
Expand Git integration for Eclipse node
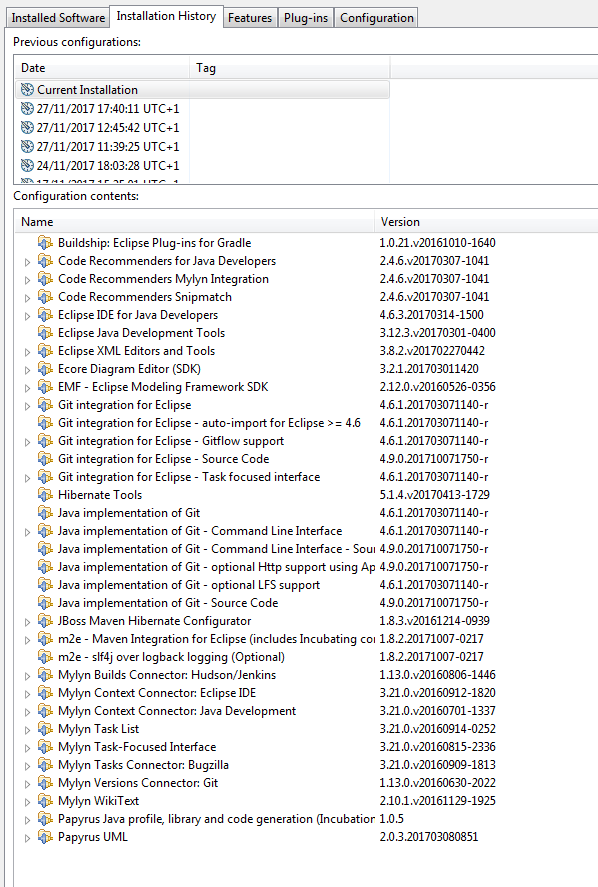click(x=27, y=406)
